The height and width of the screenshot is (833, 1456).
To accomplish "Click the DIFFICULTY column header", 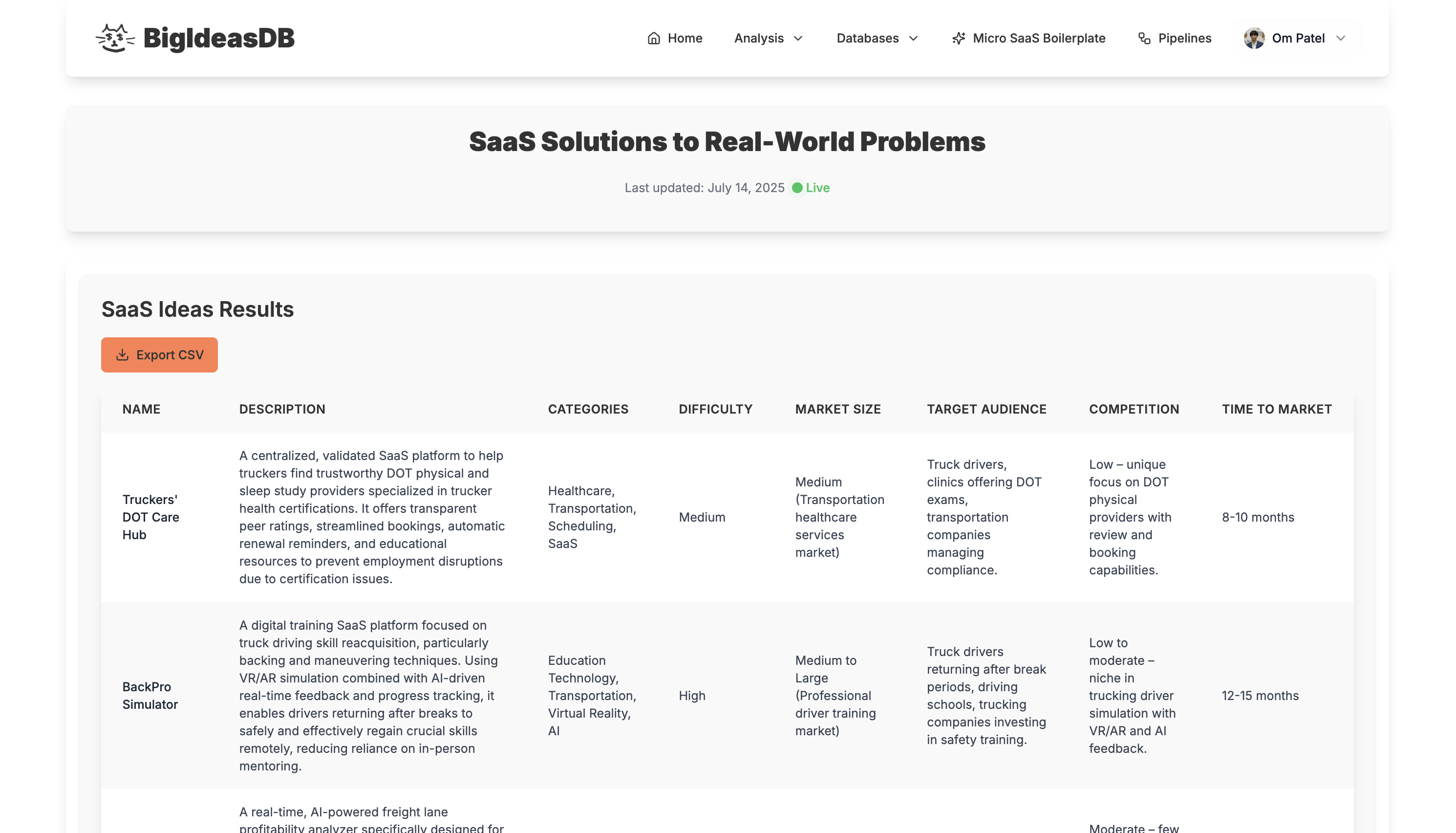I will tap(715, 409).
